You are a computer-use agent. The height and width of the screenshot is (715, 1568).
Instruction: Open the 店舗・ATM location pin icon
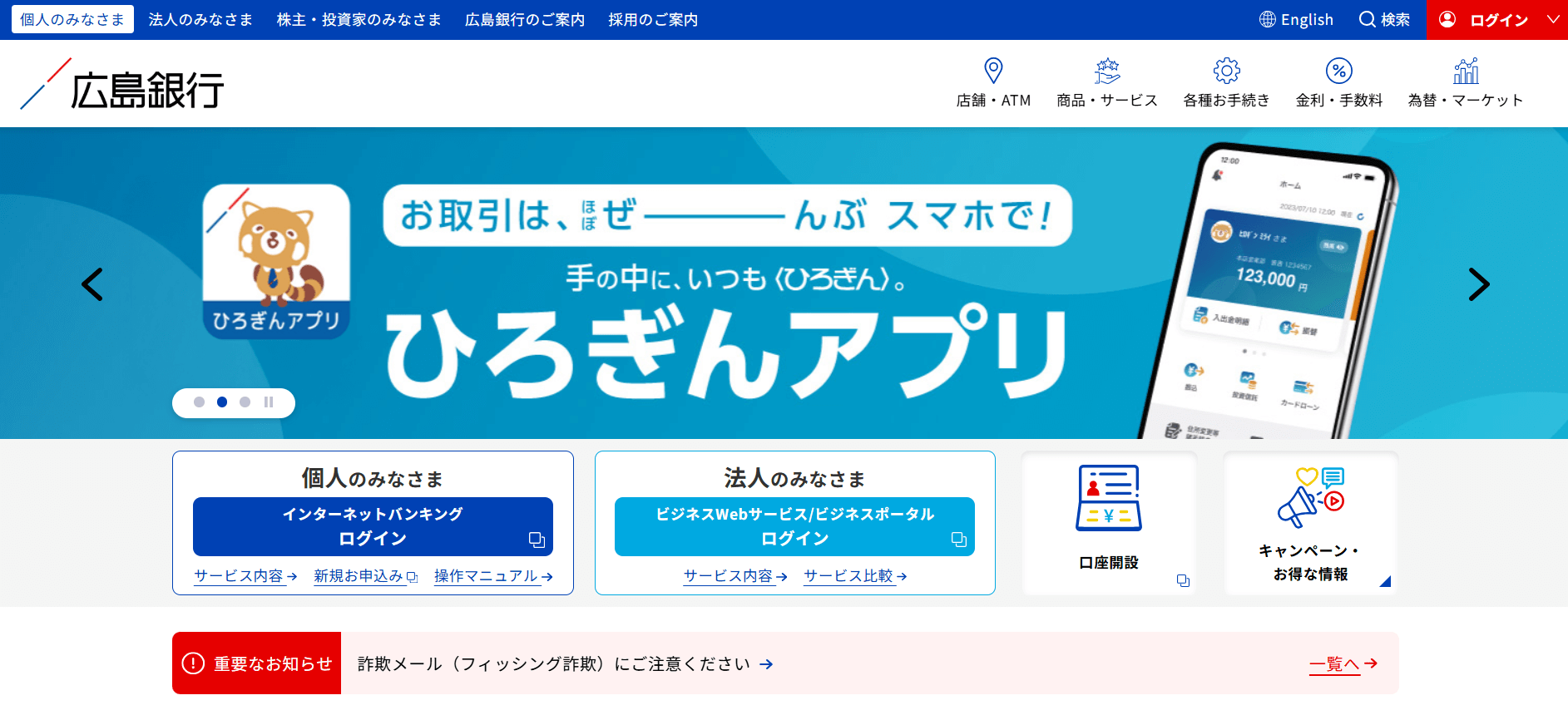point(993,71)
